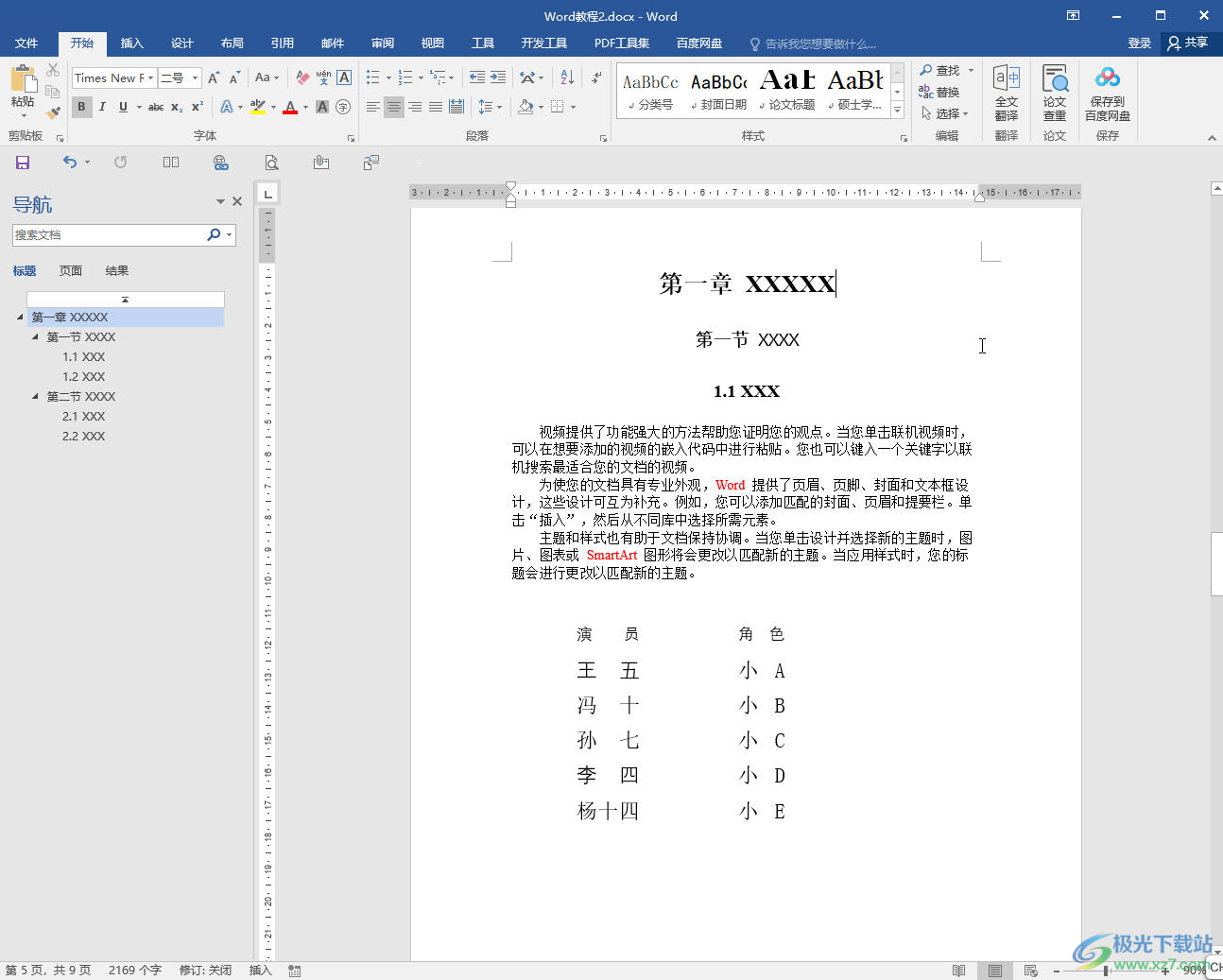Apply distributed alignment
The width and height of the screenshot is (1223, 980).
(x=456, y=107)
